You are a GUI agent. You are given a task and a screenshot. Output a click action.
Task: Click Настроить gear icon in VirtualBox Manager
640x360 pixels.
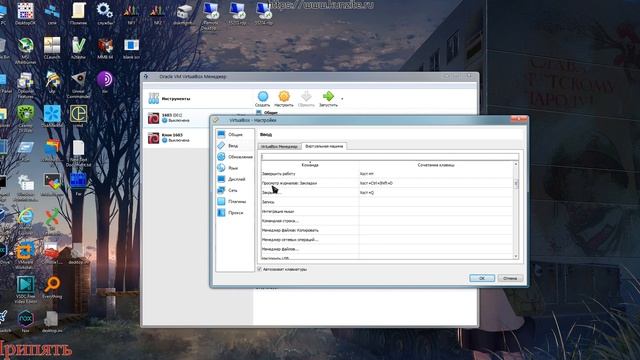284,99
